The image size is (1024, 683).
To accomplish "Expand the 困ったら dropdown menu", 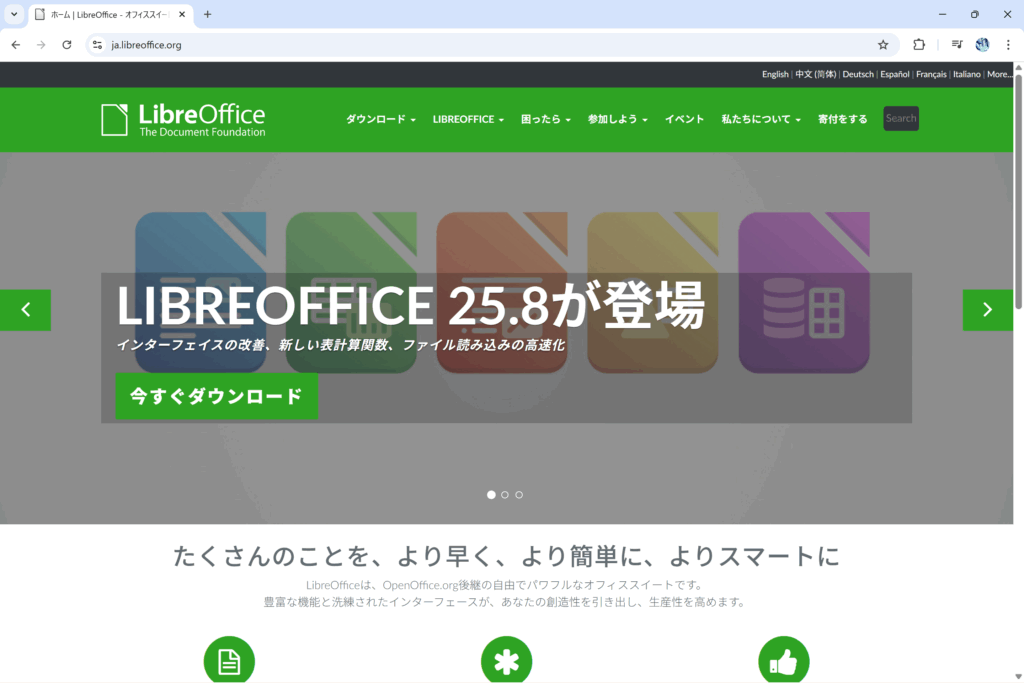I will 545,119.
